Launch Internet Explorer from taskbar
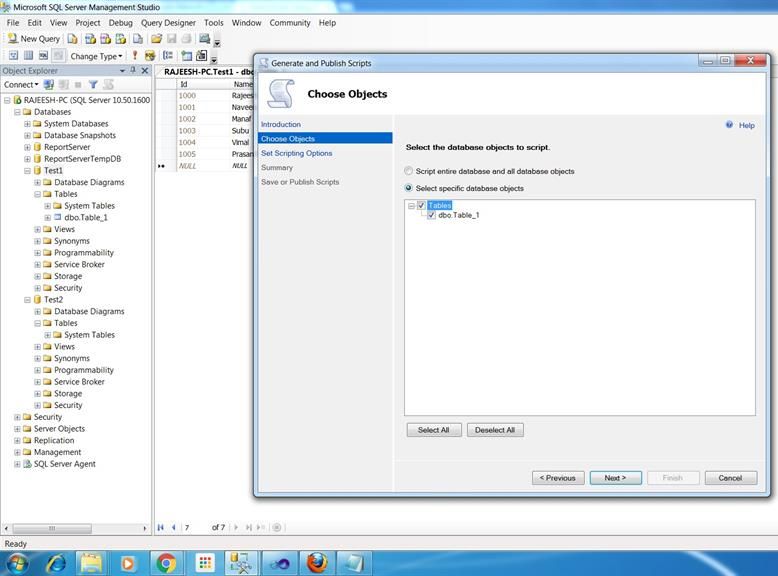Screen dimensions: 778x576 [56, 564]
